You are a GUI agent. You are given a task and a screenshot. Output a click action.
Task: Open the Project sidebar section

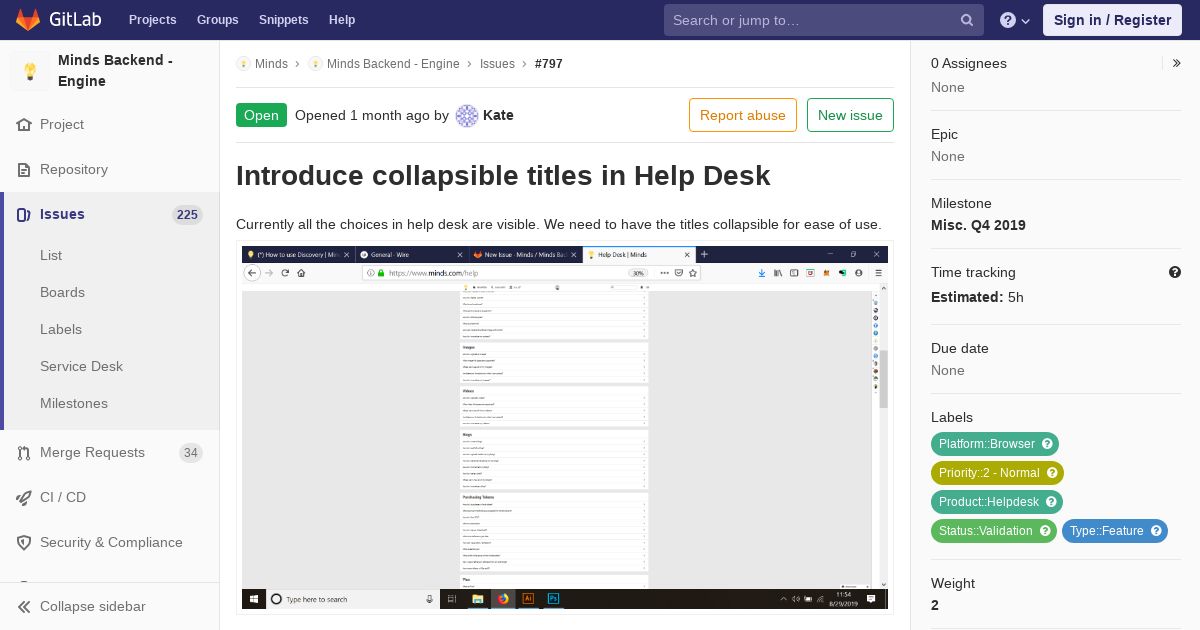pyautogui.click(x=62, y=125)
